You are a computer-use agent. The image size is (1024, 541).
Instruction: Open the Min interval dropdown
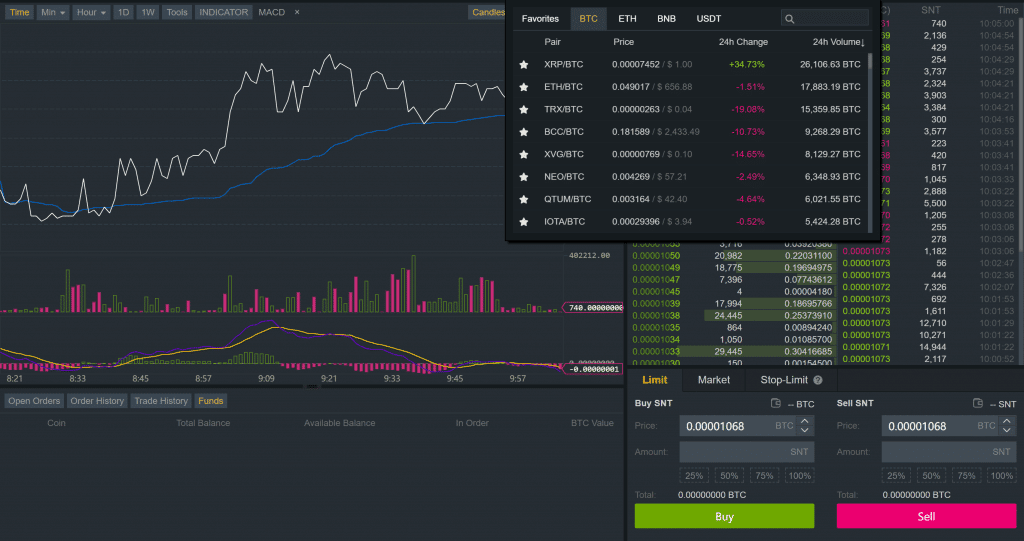tap(53, 12)
